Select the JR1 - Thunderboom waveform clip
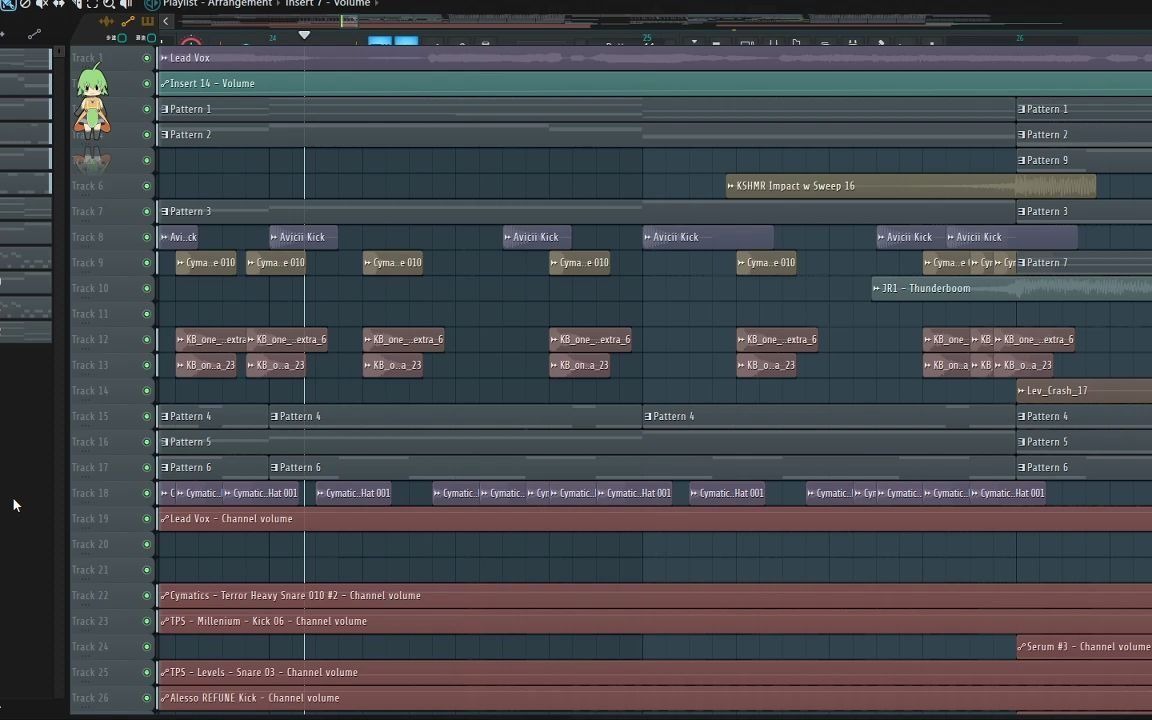Screen dimensions: 1152x720 tap(1012, 288)
